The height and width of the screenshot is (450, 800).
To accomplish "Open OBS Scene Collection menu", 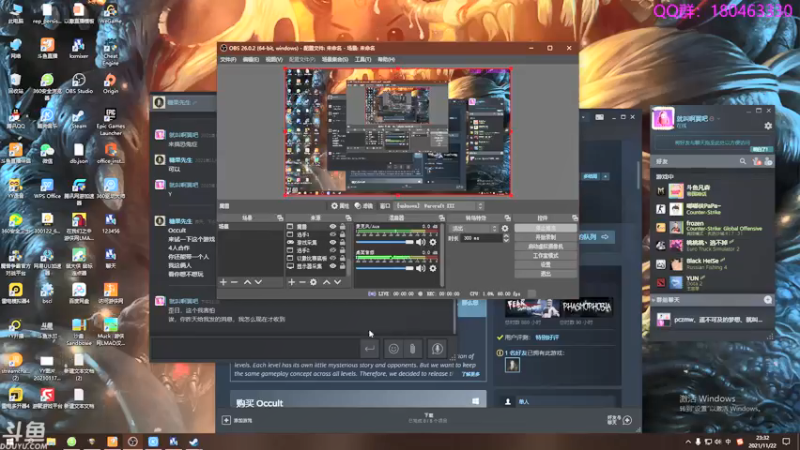I will click(335, 60).
